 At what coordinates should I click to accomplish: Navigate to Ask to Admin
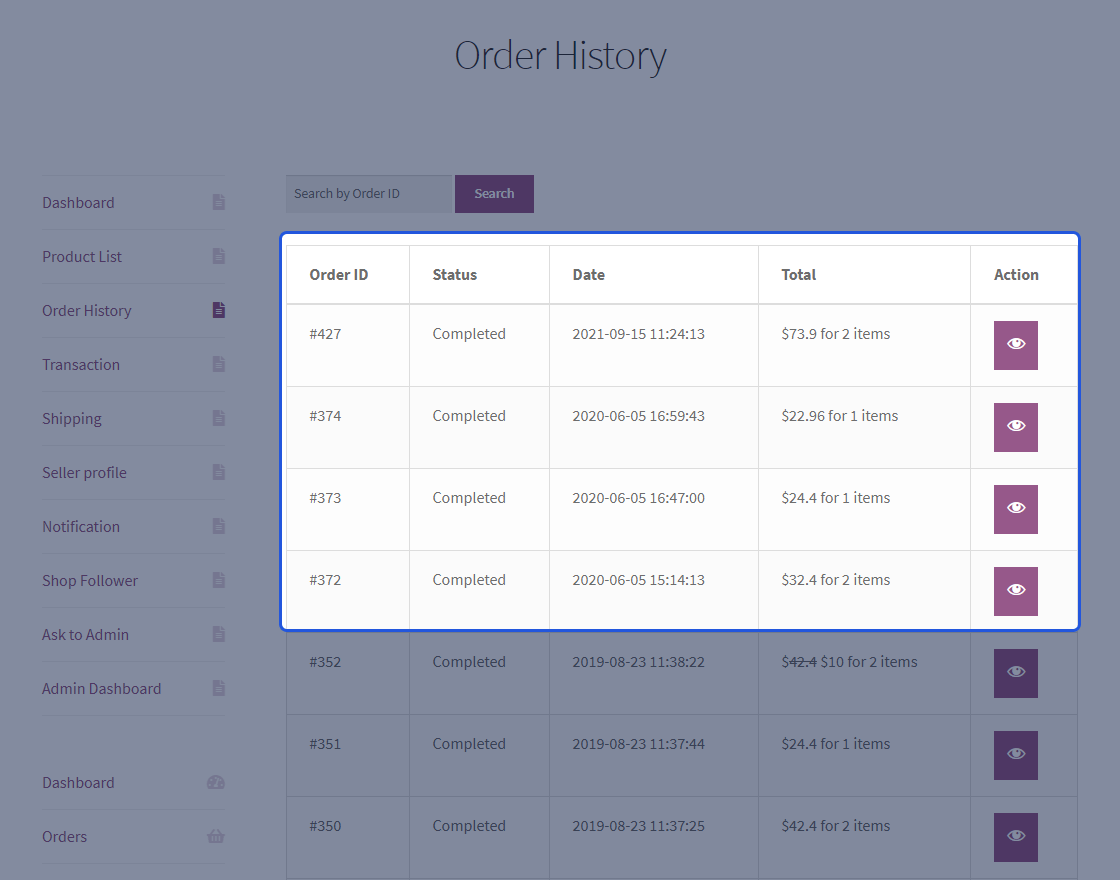tap(83, 634)
